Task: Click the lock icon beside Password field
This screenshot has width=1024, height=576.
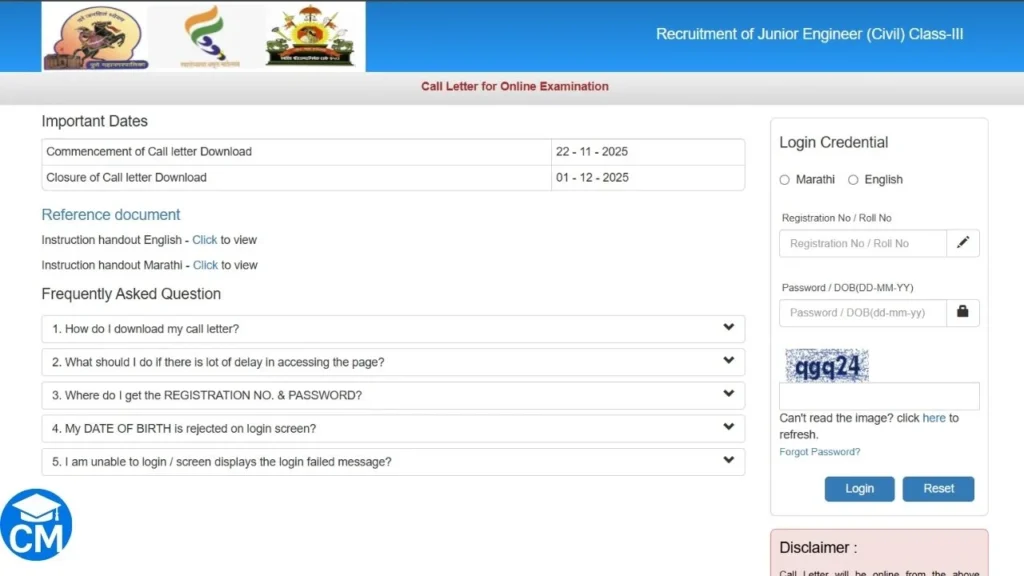Action: point(963,312)
